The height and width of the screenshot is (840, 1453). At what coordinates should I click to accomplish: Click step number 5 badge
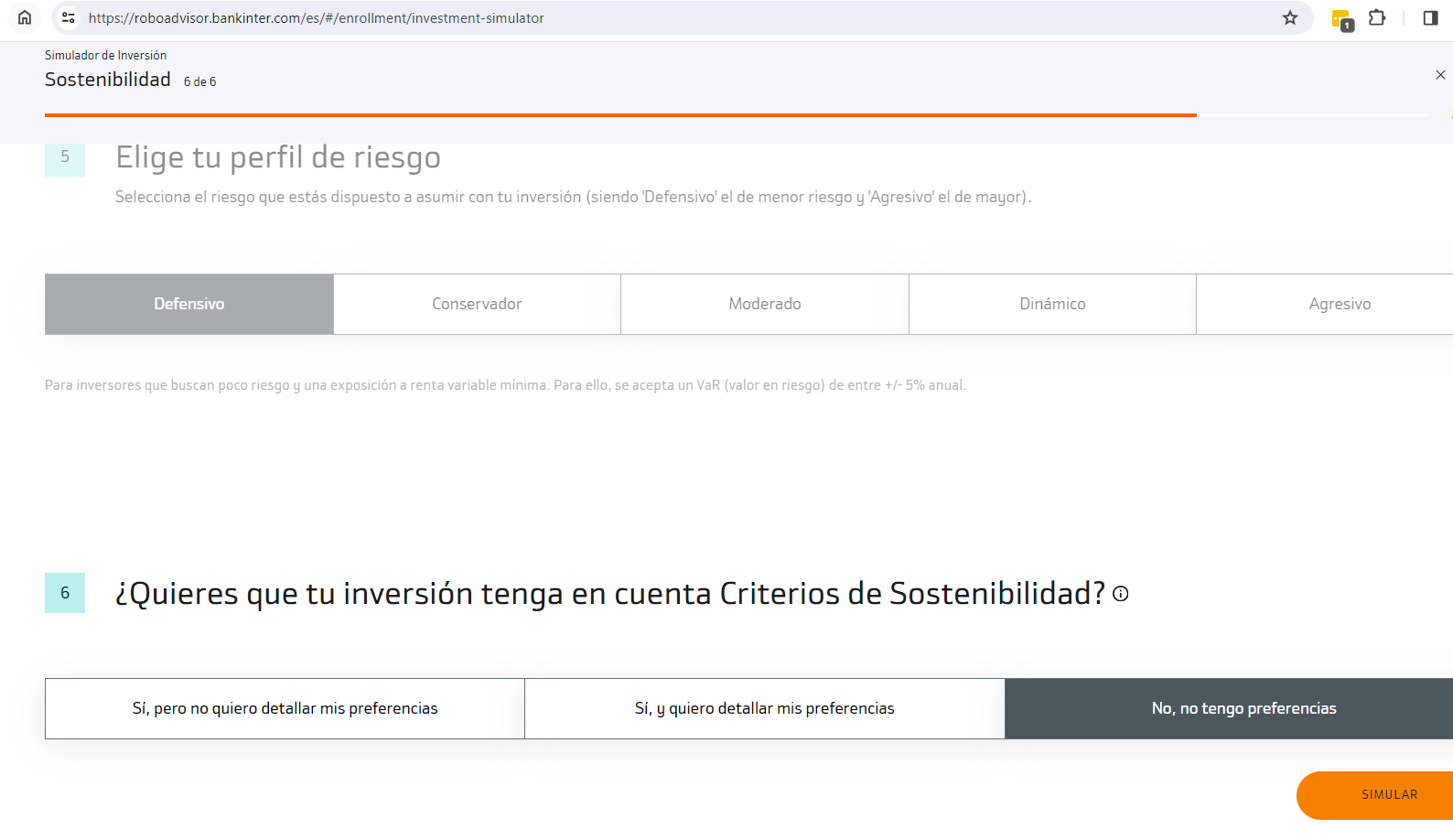pyautogui.click(x=65, y=157)
